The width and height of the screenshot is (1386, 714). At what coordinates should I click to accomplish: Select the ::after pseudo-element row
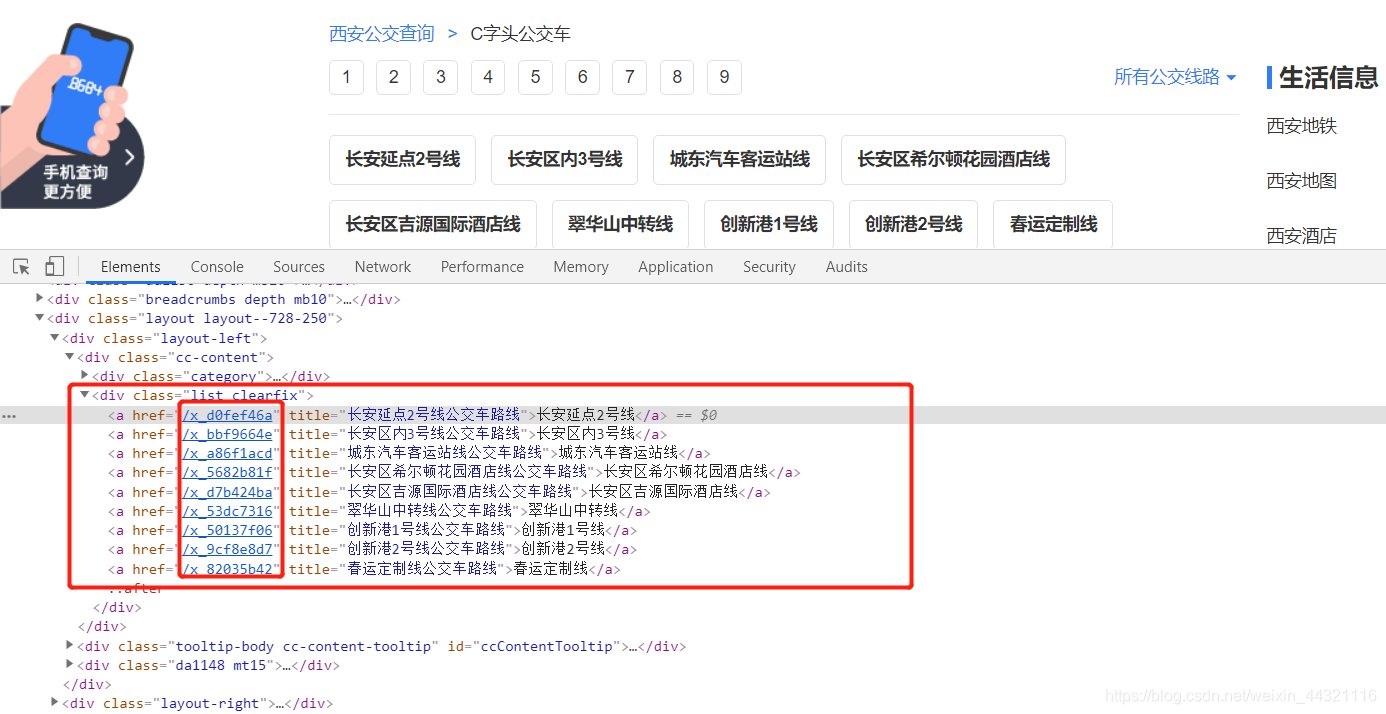[x=136, y=588]
